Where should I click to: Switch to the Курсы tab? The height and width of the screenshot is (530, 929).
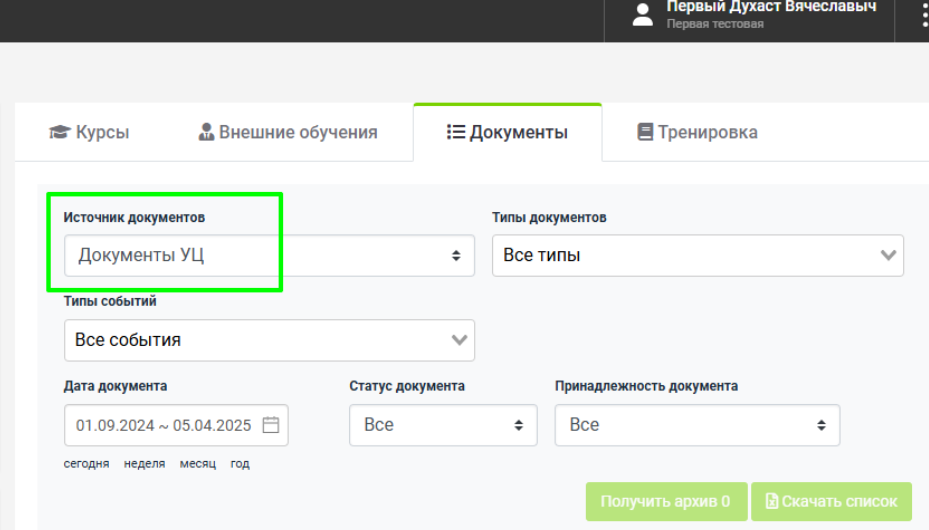89,131
